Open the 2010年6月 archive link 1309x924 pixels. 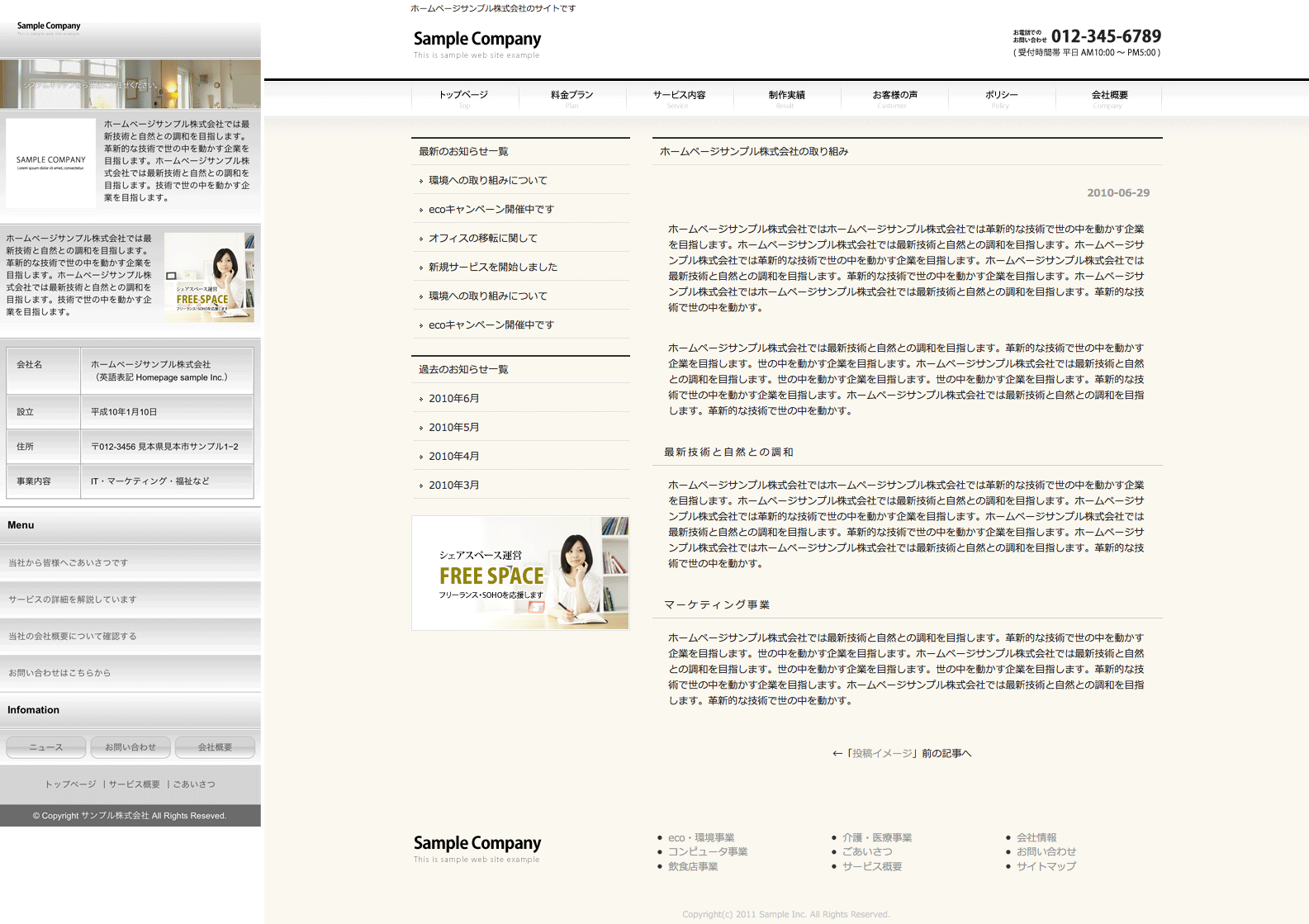coord(453,398)
